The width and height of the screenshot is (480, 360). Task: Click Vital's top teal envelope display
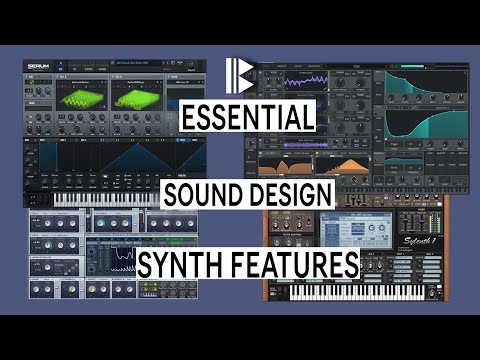tap(426, 82)
